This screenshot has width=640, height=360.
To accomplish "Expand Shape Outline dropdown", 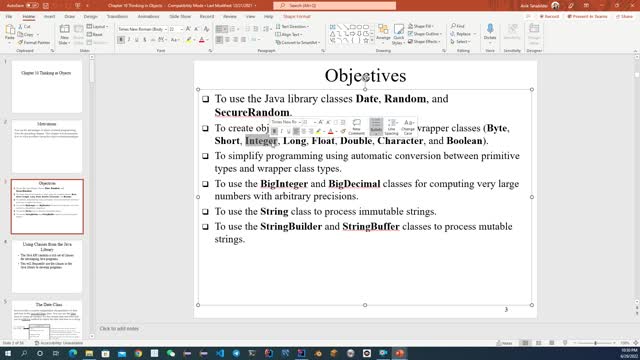I will pyautogui.click(x=424, y=34).
